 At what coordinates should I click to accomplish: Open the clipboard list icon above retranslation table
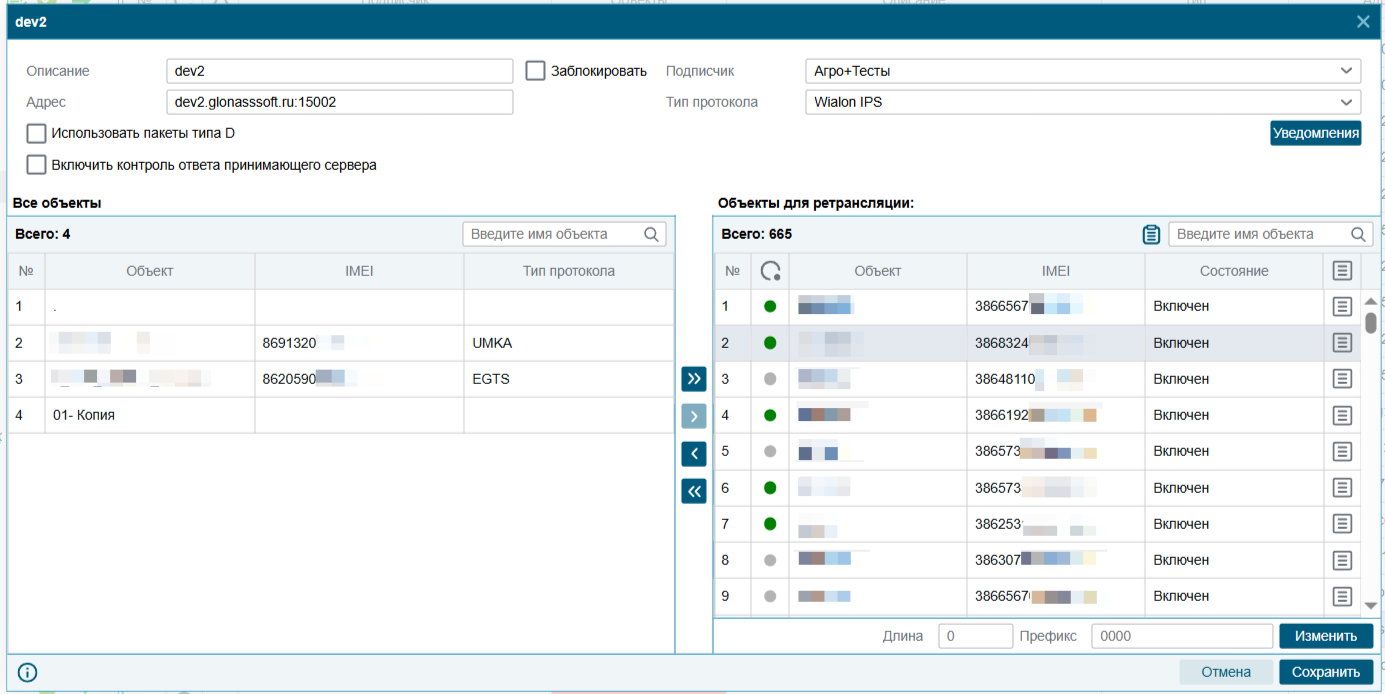coord(1151,234)
